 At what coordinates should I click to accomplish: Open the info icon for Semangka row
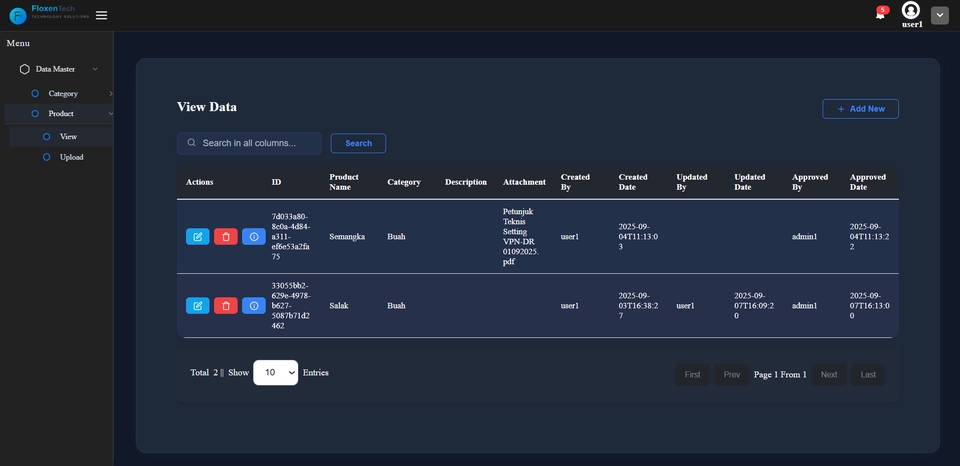254,237
